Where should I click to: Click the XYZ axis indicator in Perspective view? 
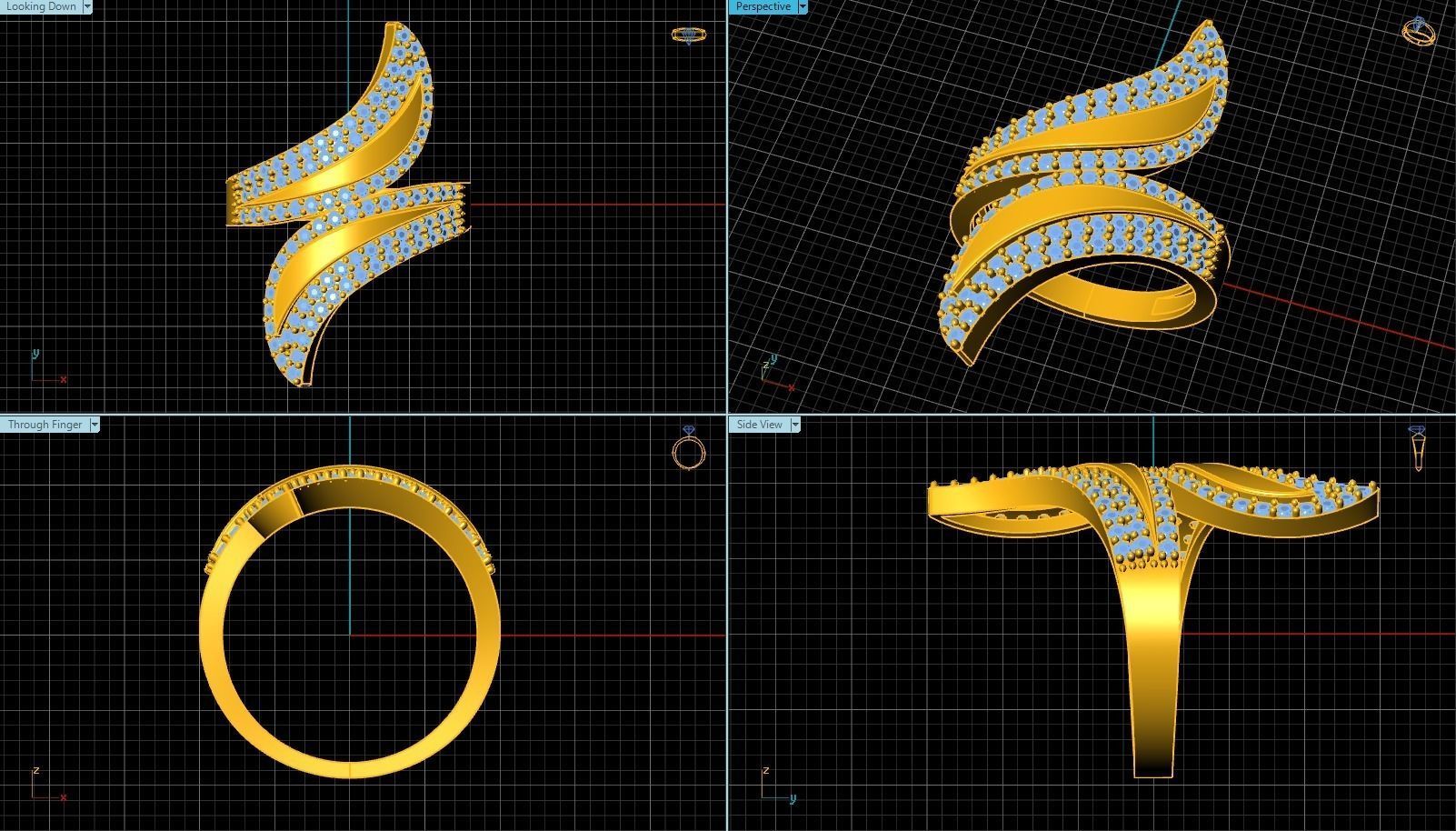tap(777, 373)
